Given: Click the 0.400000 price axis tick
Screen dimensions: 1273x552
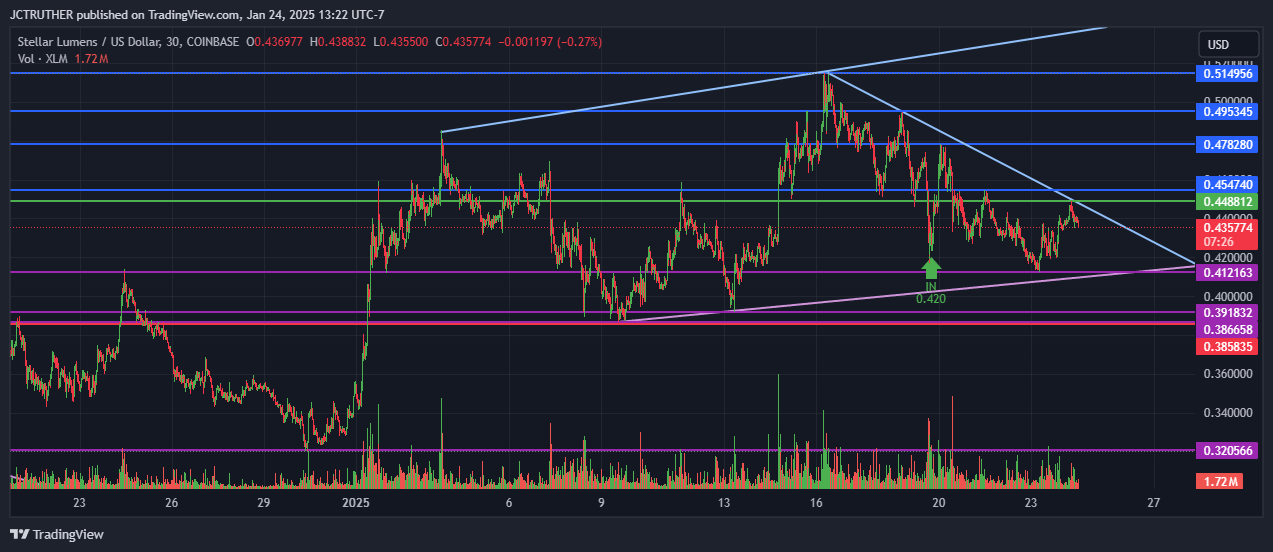Looking at the screenshot, I should pyautogui.click(x=1227, y=297).
